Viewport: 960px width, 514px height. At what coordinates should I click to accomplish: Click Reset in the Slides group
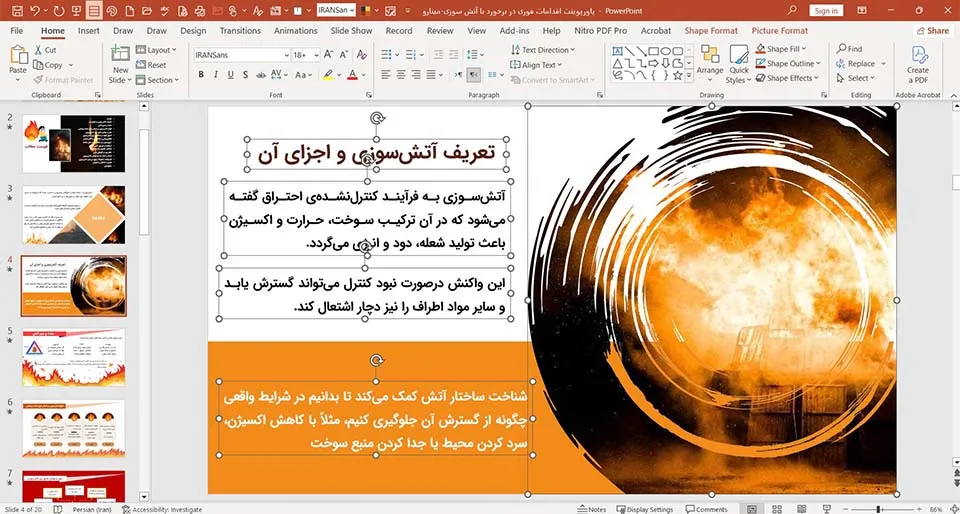coord(151,65)
